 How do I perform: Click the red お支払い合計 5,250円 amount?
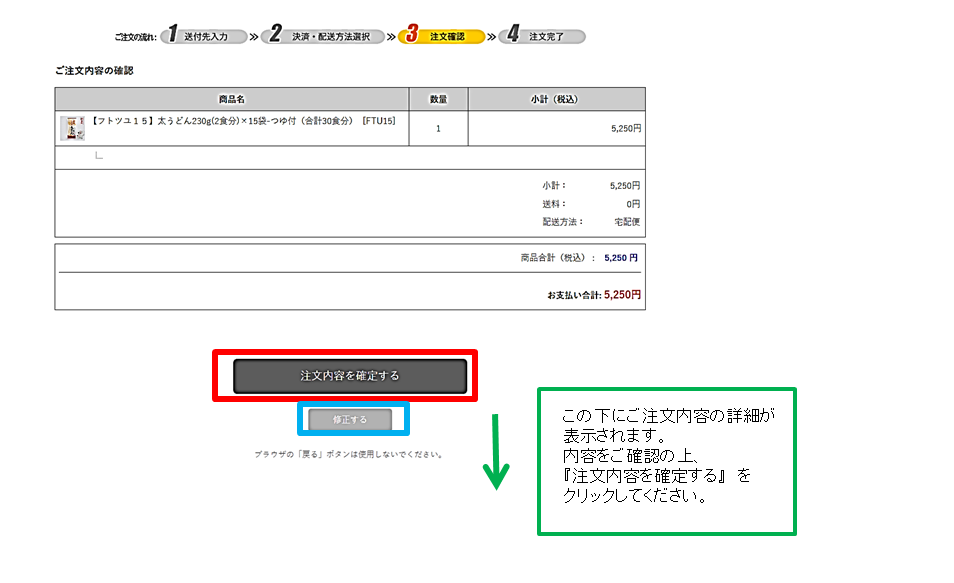pos(622,295)
